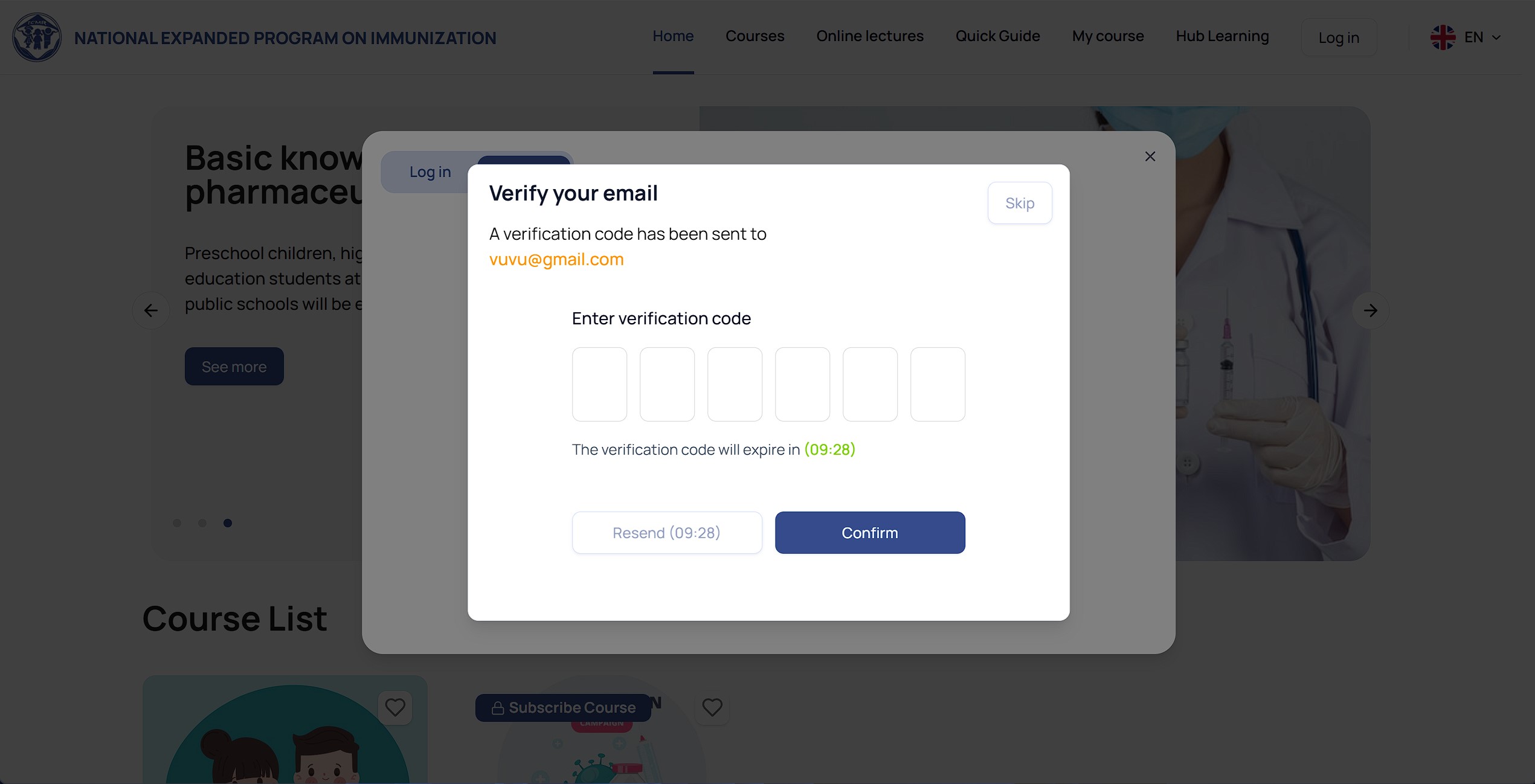Click the UK flag language icon

(1443, 37)
